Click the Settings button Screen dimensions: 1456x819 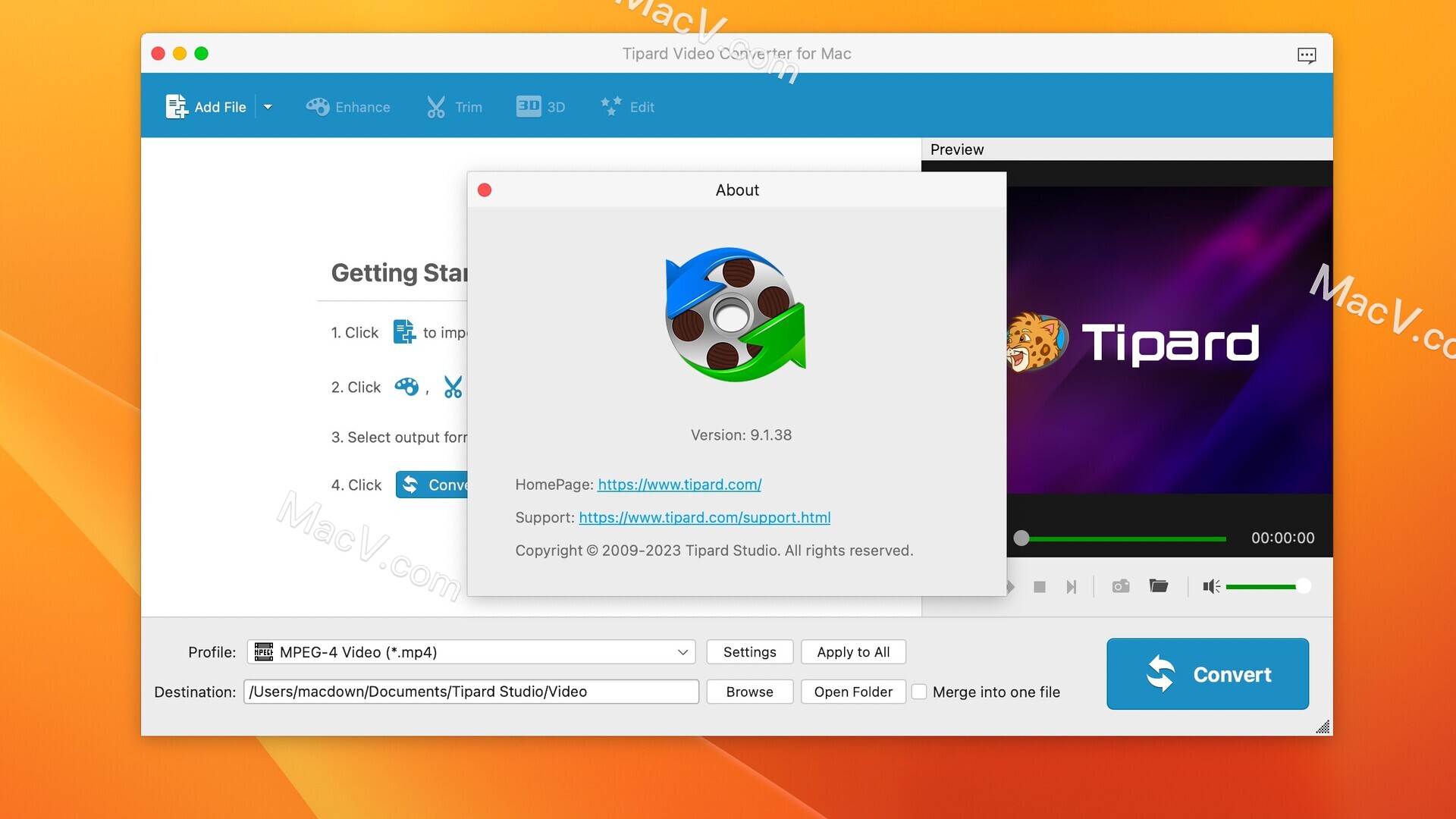pyautogui.click(x=750, y=652)
